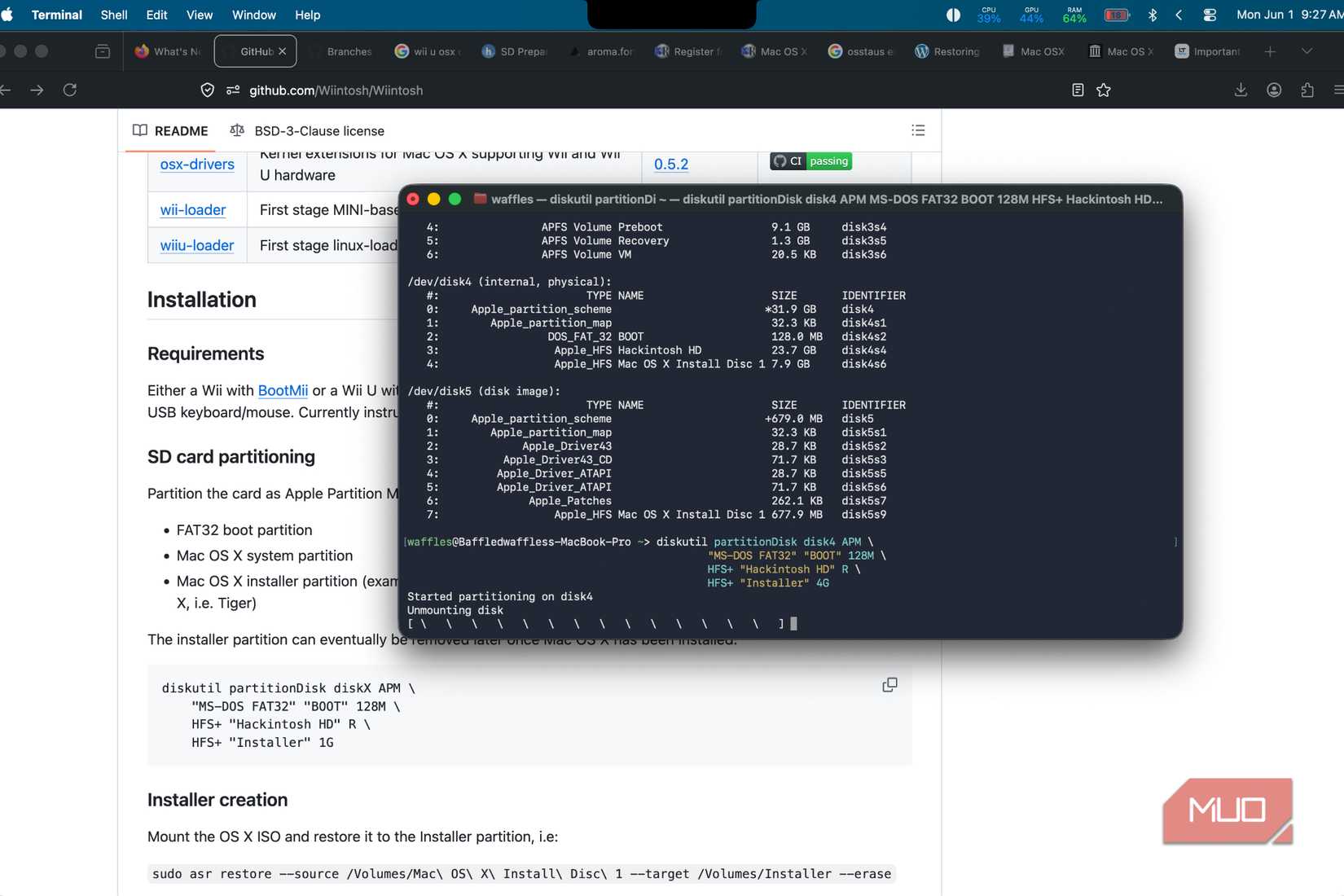Click the CPU usage menu bar indicator
Viewport: 1344px width, 896px height.
coord(989,15)
